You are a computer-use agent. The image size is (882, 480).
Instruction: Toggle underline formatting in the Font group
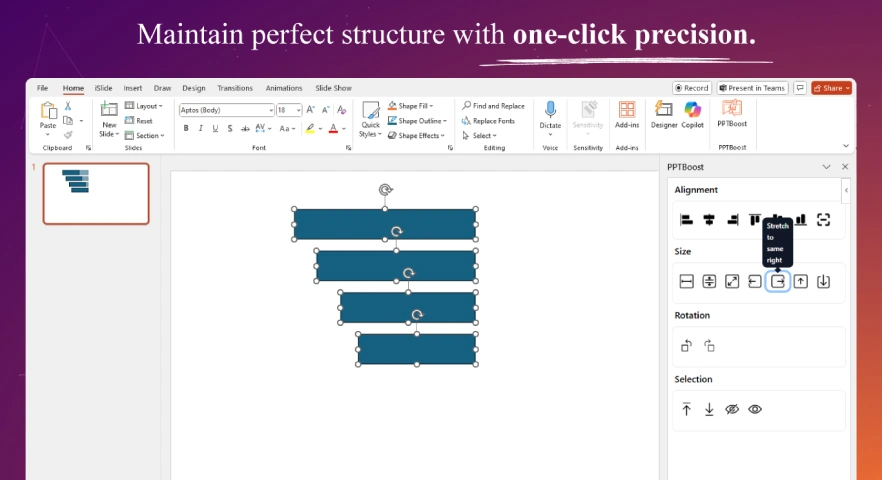215,128
